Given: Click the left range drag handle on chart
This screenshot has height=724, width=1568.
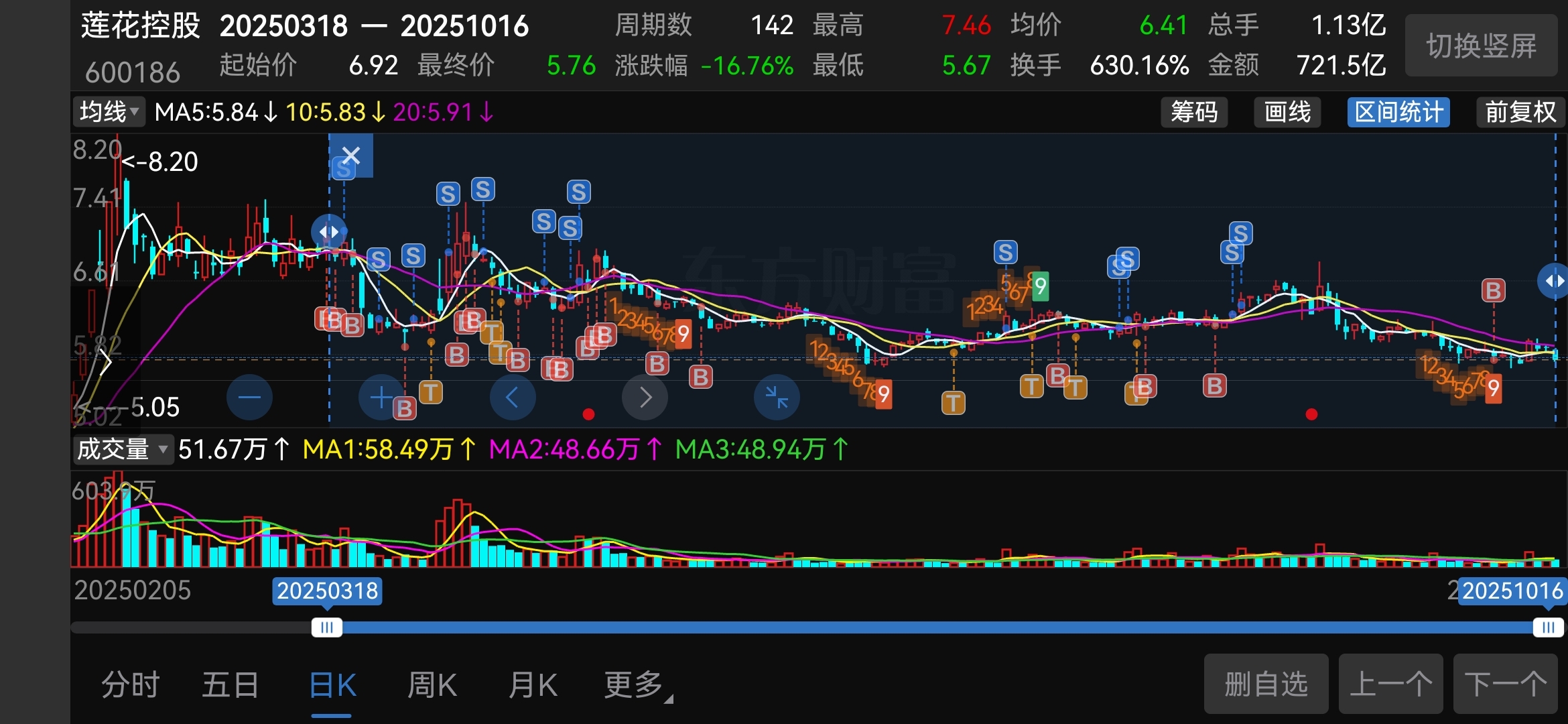Looking at the screenshot, I should tap(329, 232).
